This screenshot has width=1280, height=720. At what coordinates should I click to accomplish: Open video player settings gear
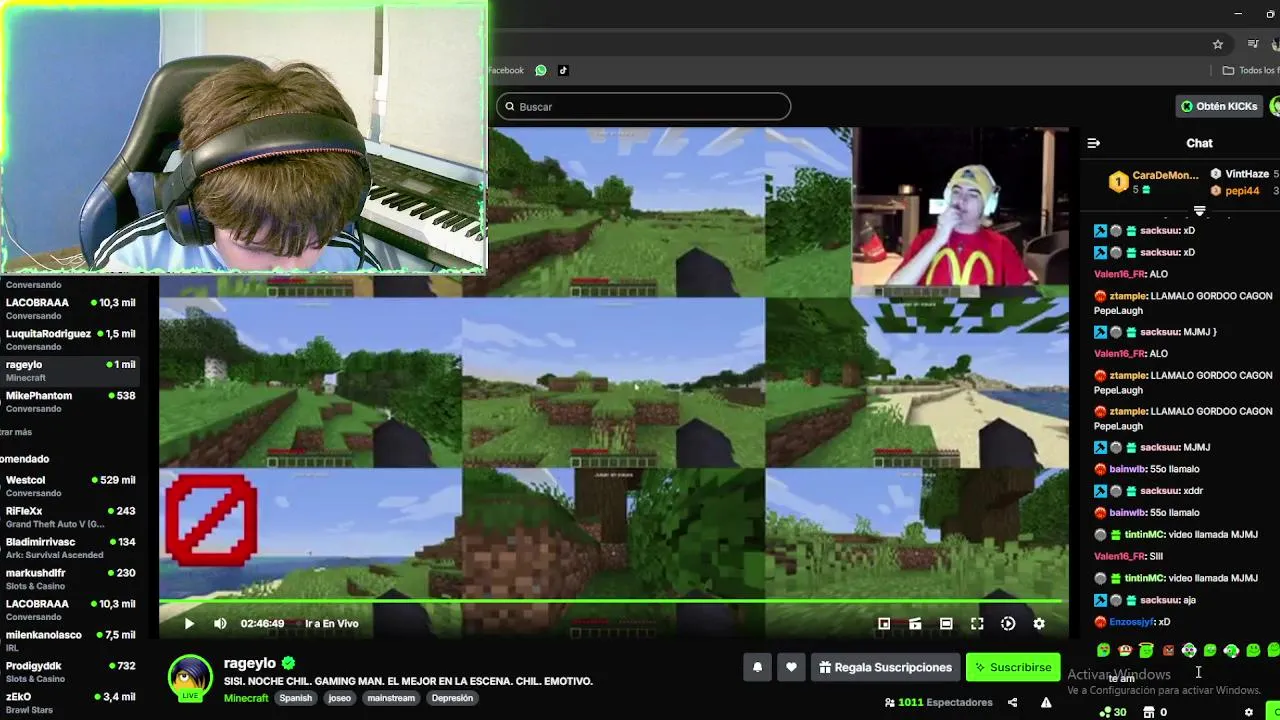pyautogui.click(x=1039, y=623)
